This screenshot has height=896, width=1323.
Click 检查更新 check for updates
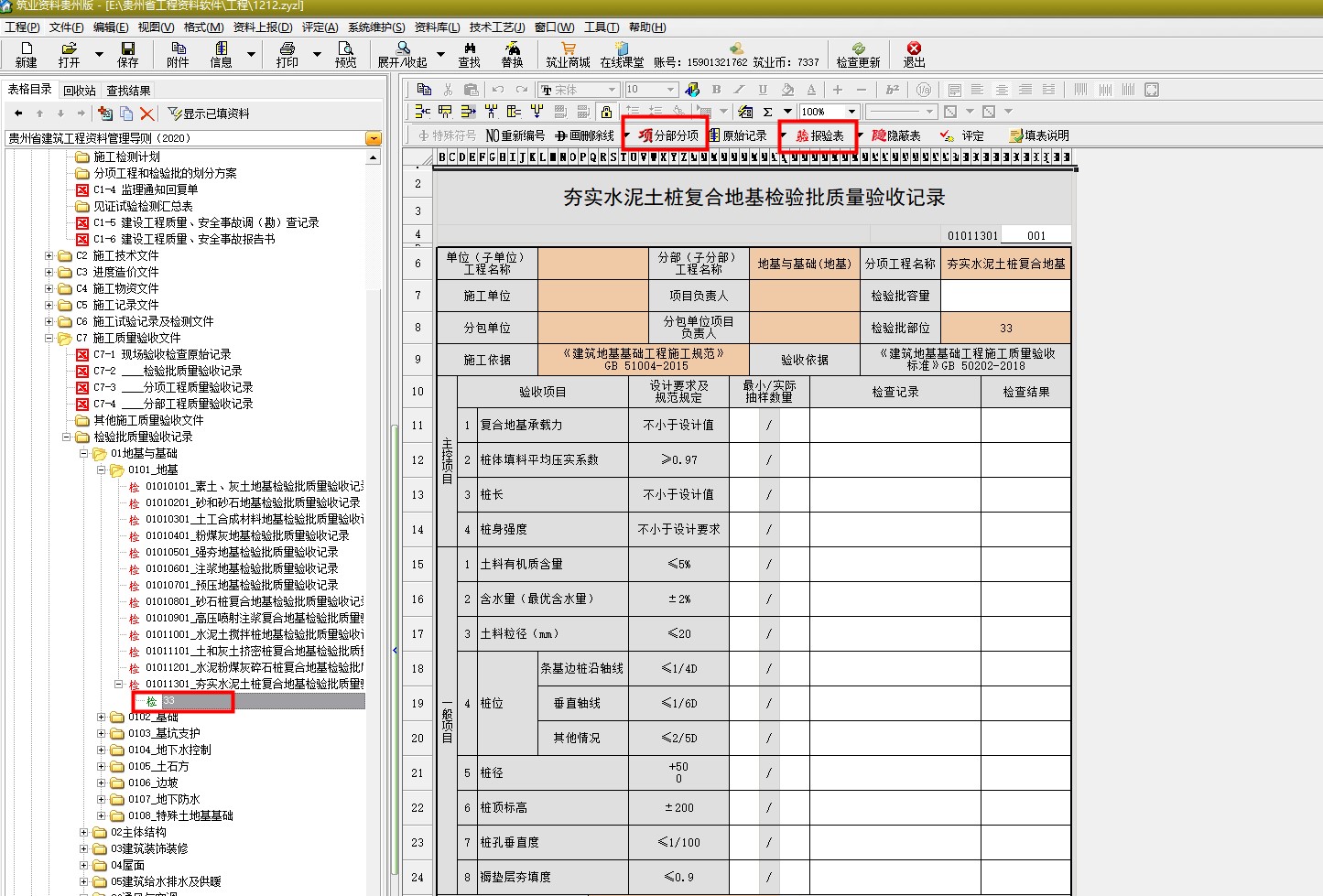point(858,55)
